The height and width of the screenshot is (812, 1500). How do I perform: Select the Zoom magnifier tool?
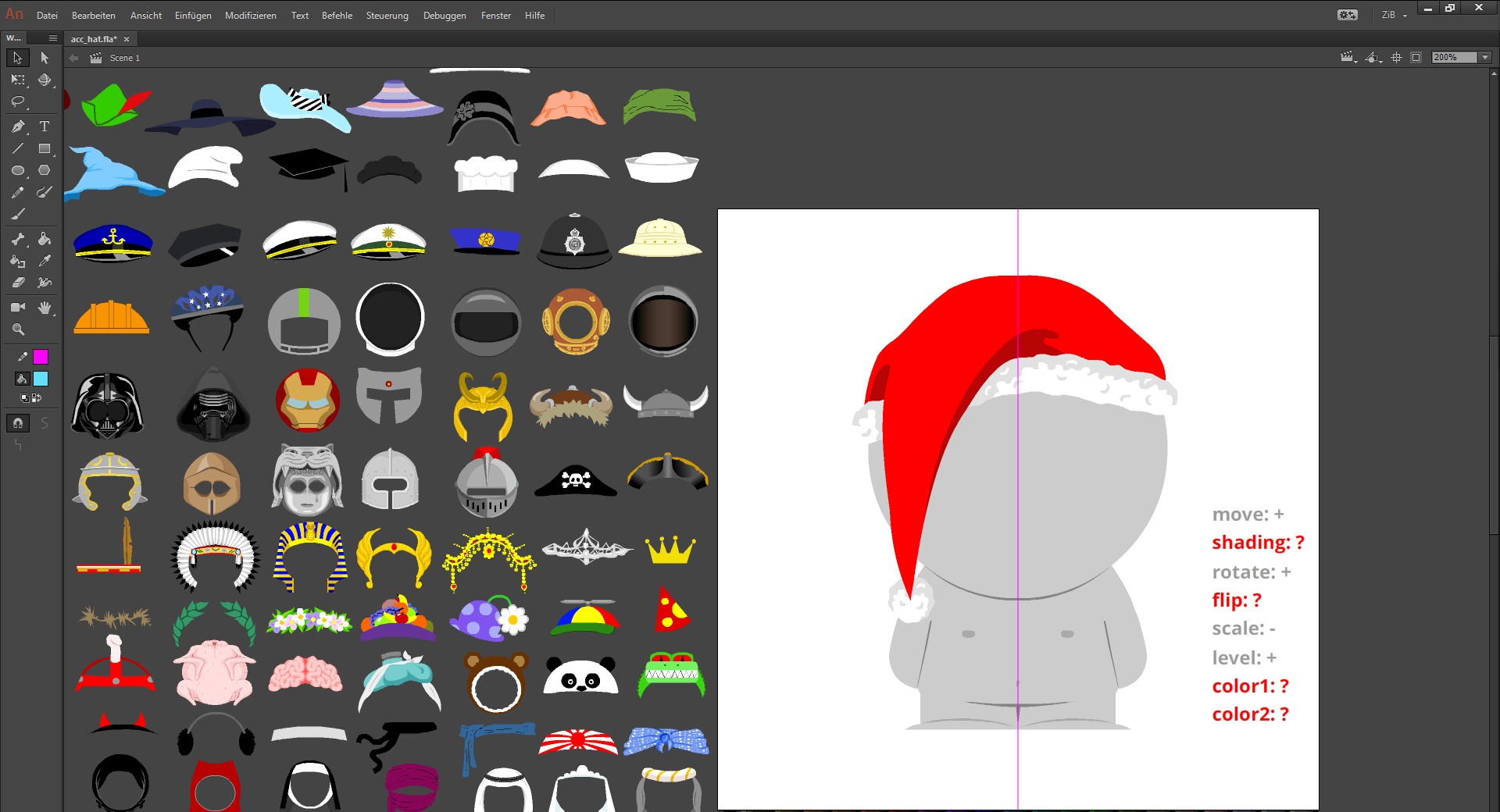[x=18, y=329]
